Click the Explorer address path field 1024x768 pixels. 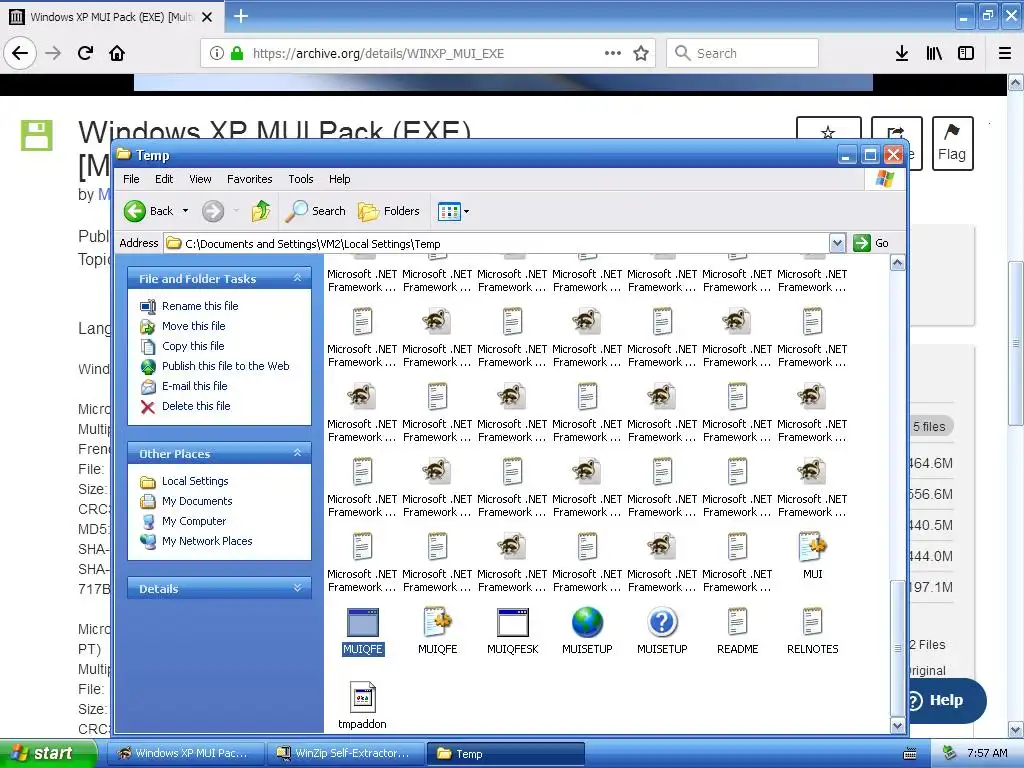[x=496, y=244]
